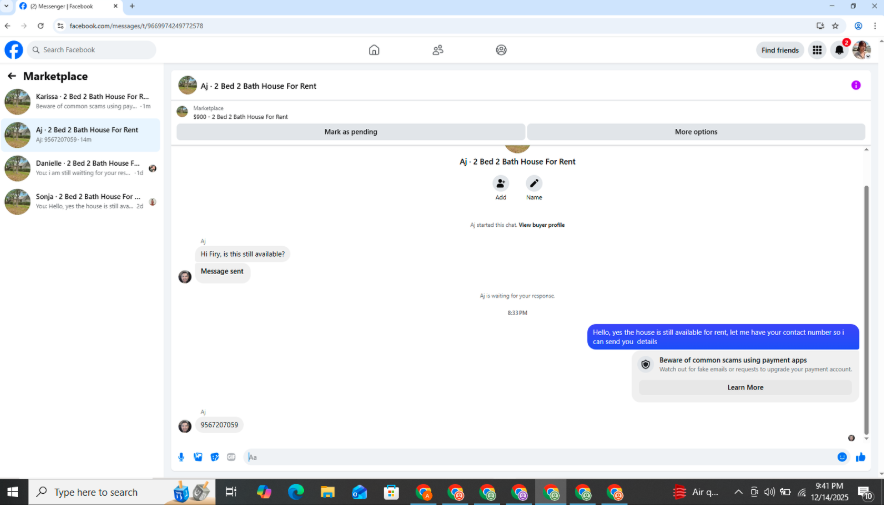The width and height of the screenshot is (884, 505).
Task: Click the Facebook logo icon
Action: [x=14, y=50]
